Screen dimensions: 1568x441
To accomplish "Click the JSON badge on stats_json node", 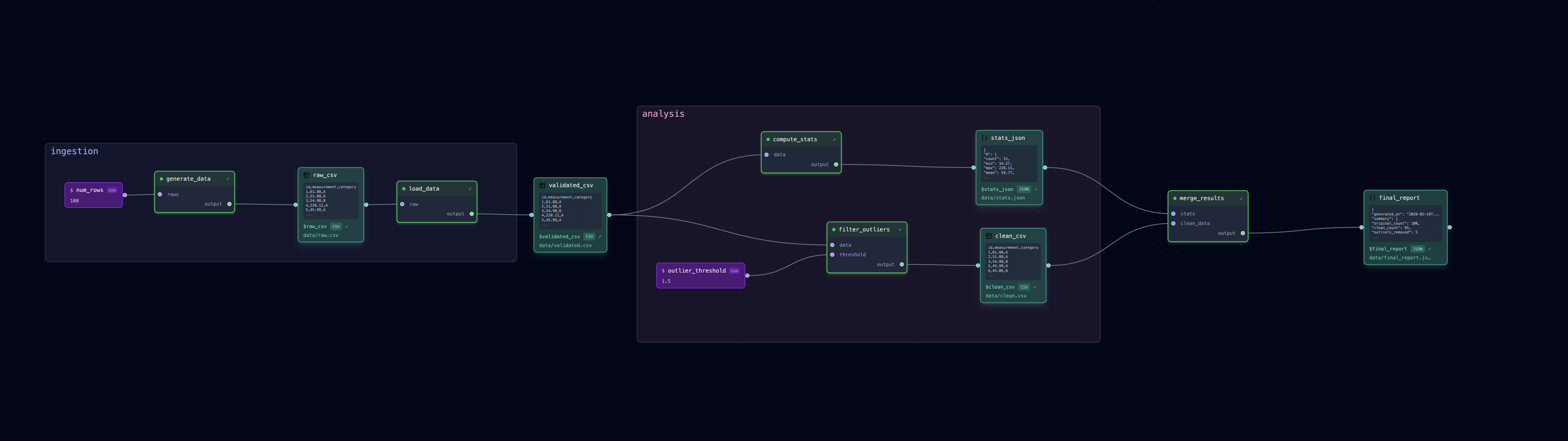I will click(x=1024, y=189).
